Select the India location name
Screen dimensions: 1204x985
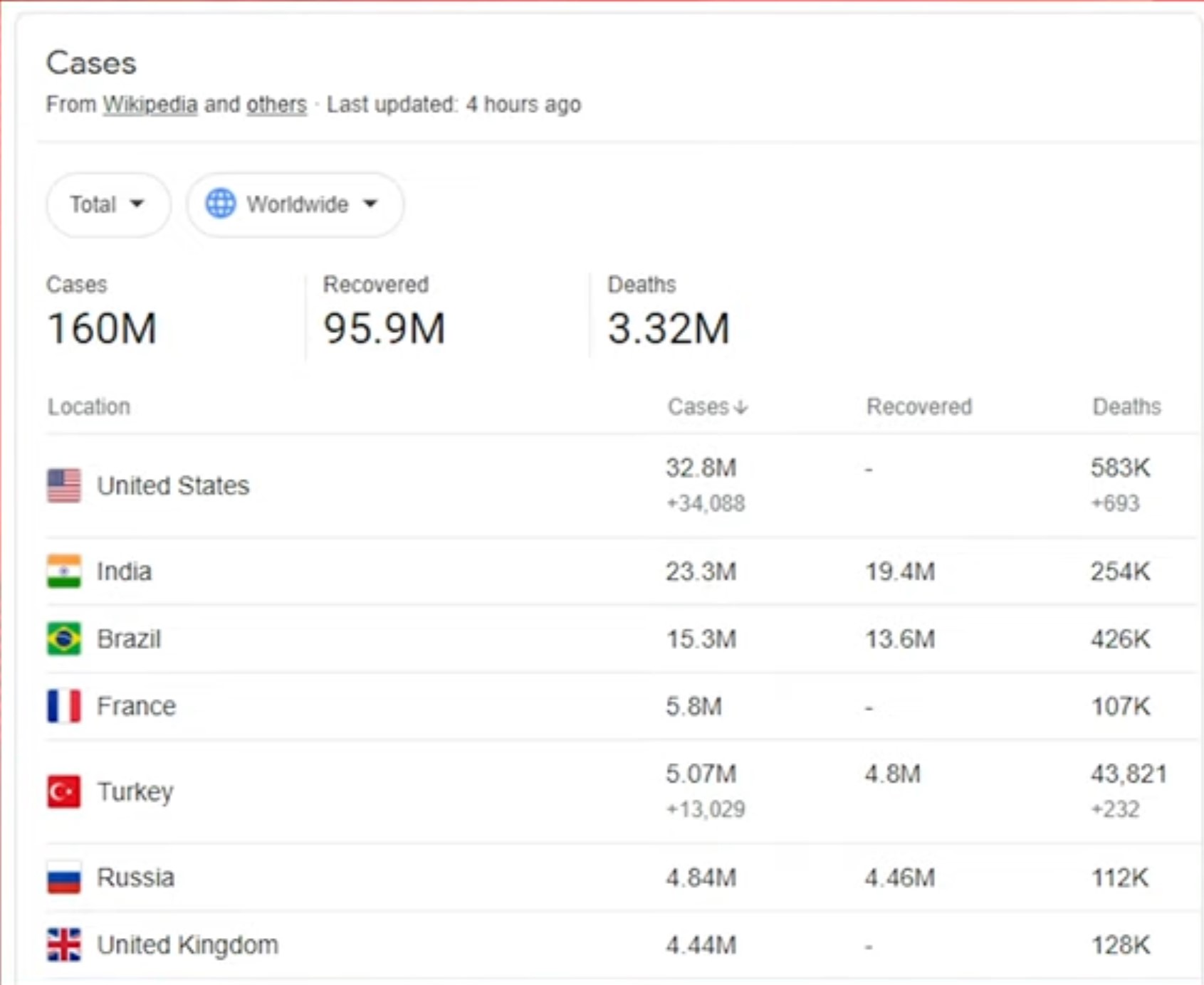tap(124, 571)
